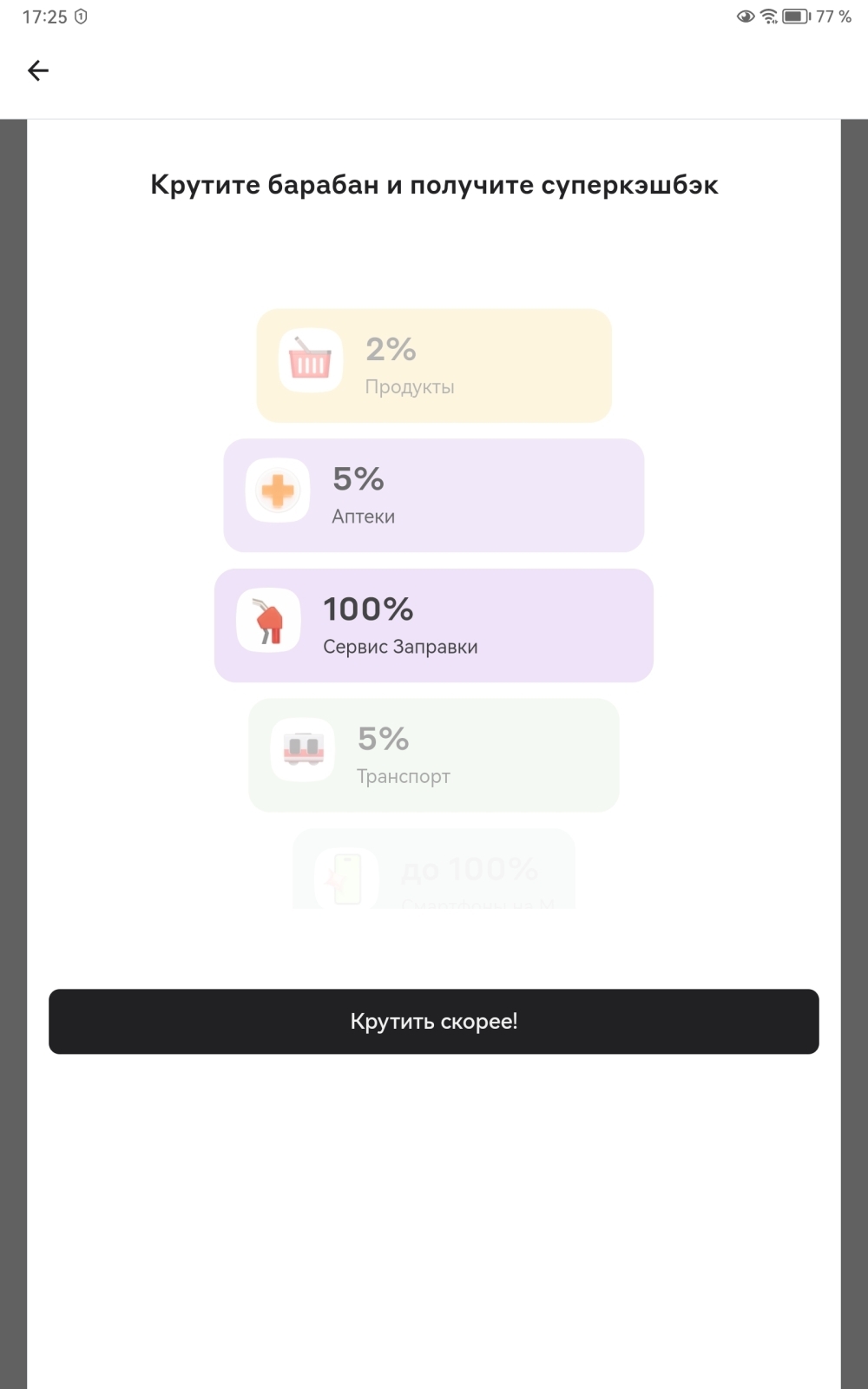
Task: Click the grocery basket icon
Action: point(310,360)
